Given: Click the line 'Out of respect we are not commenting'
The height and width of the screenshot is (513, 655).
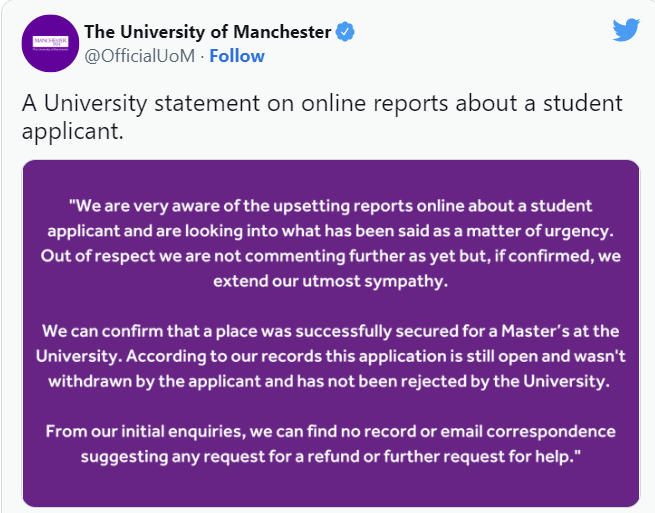Looking at the screenshot, I should tap(330, 256).
